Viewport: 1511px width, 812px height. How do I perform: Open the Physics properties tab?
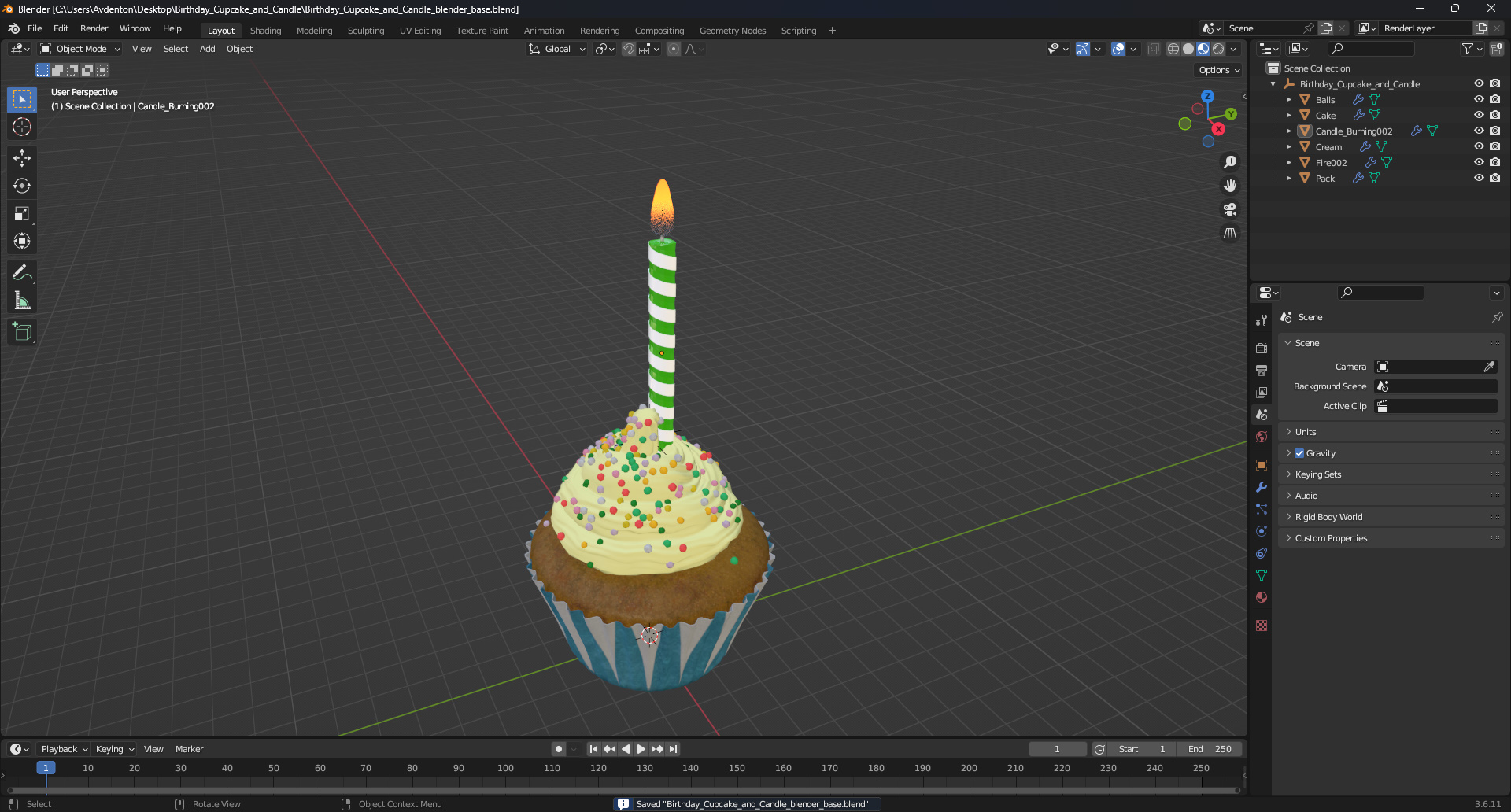coord(1262,531)
